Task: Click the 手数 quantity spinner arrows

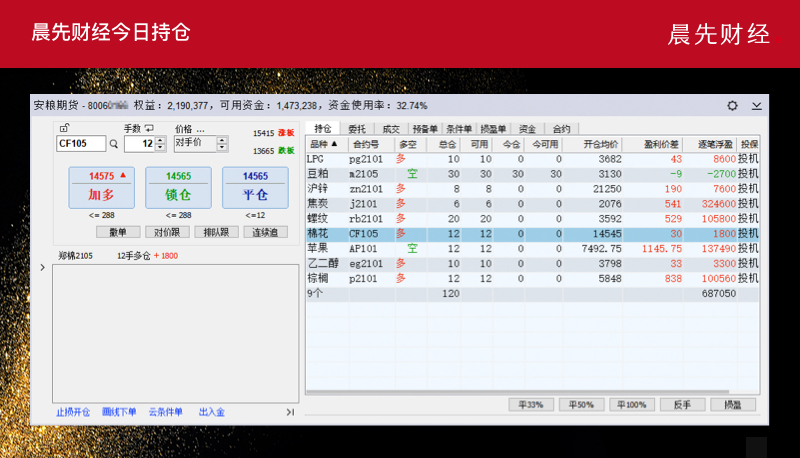Action: [x=161, y=144]
